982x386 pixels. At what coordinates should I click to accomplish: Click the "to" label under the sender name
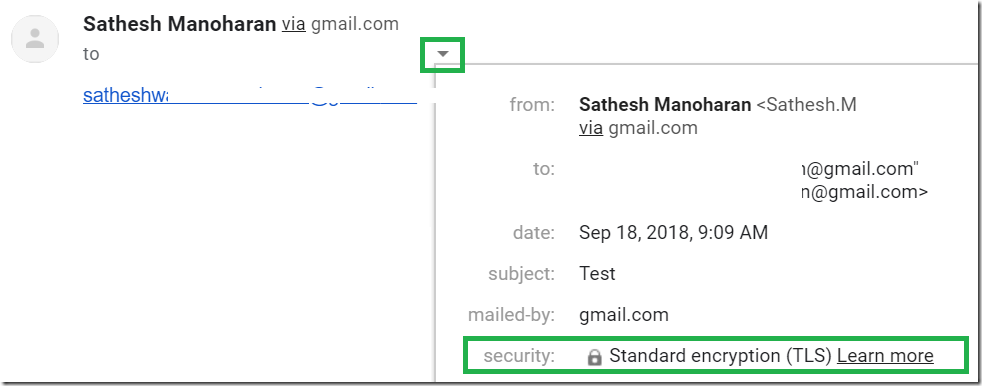coord(91,55)
